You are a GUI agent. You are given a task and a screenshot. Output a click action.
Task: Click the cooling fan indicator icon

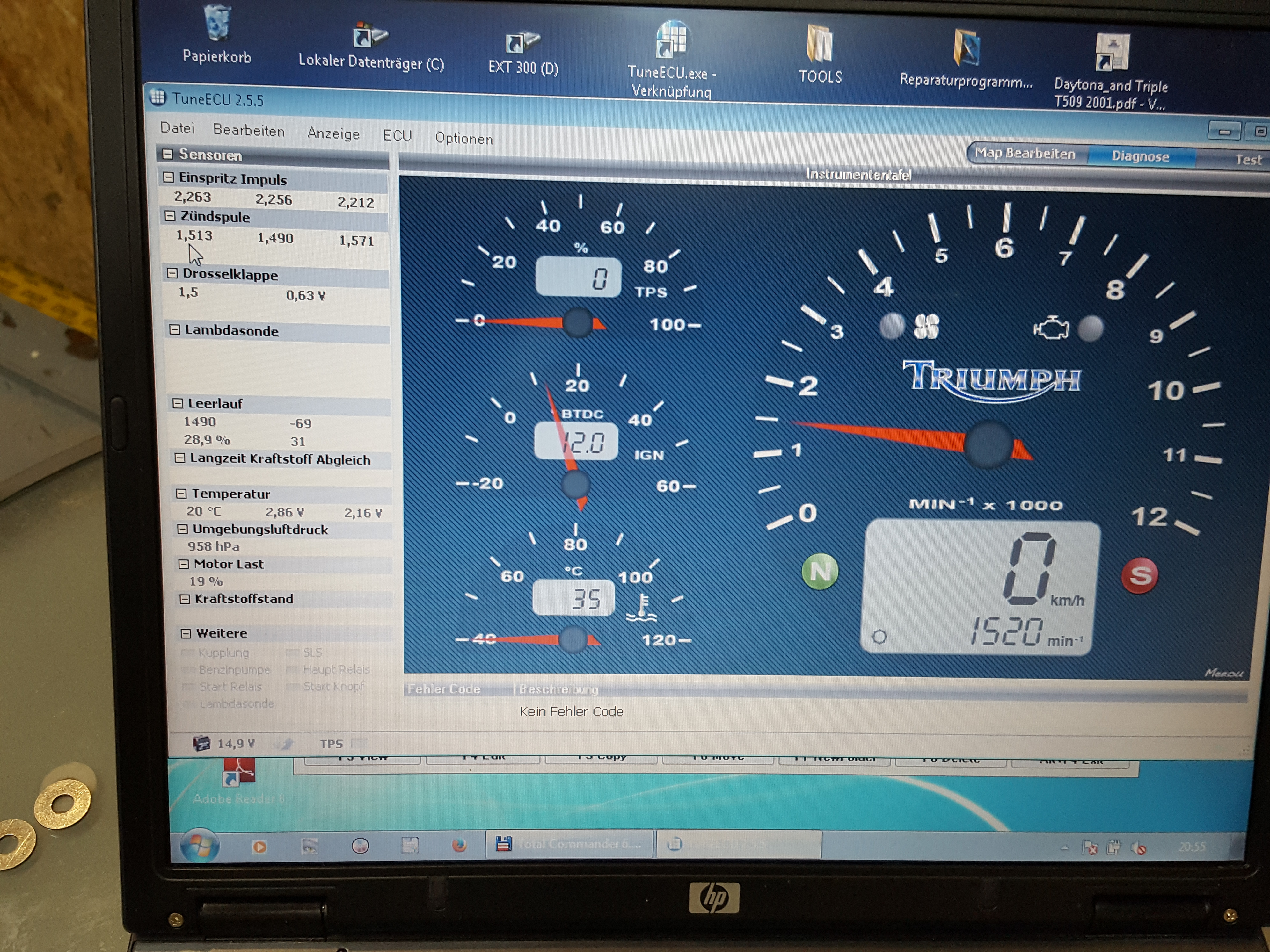click(x=926, y=327)
